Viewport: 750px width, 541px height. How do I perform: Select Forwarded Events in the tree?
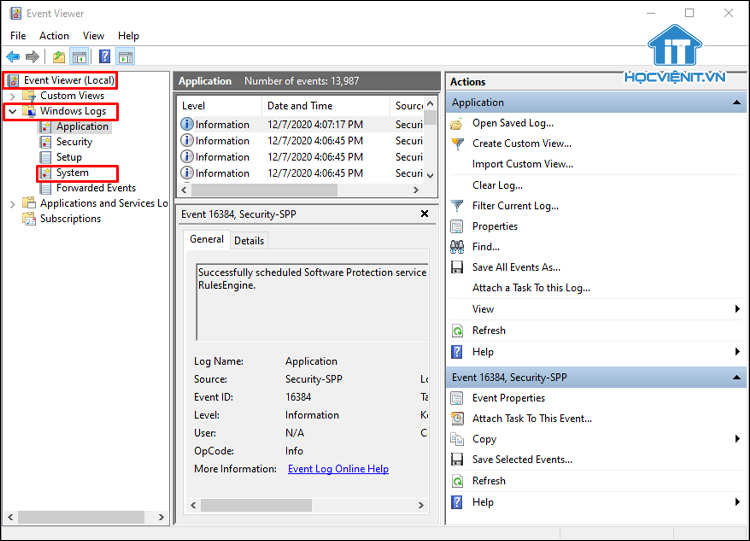tap(96, 188)
